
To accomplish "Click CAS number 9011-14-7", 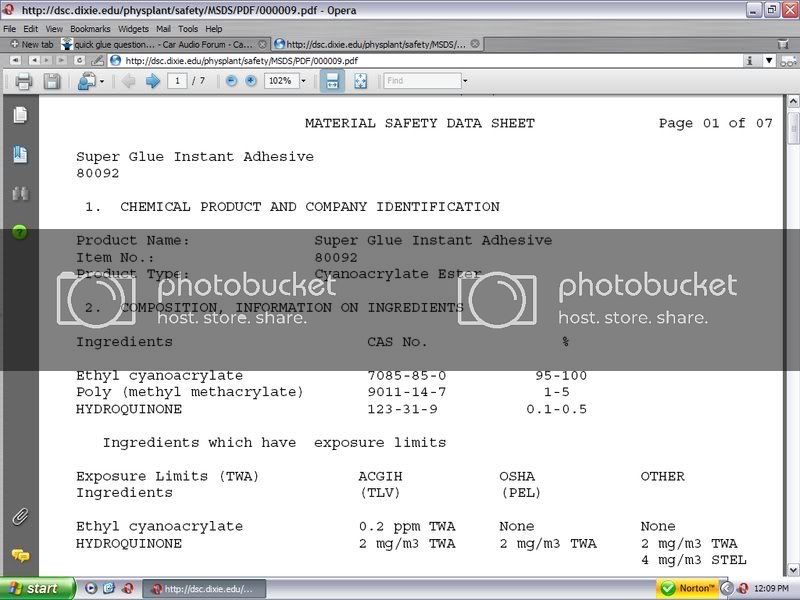I will click(407, 392).
